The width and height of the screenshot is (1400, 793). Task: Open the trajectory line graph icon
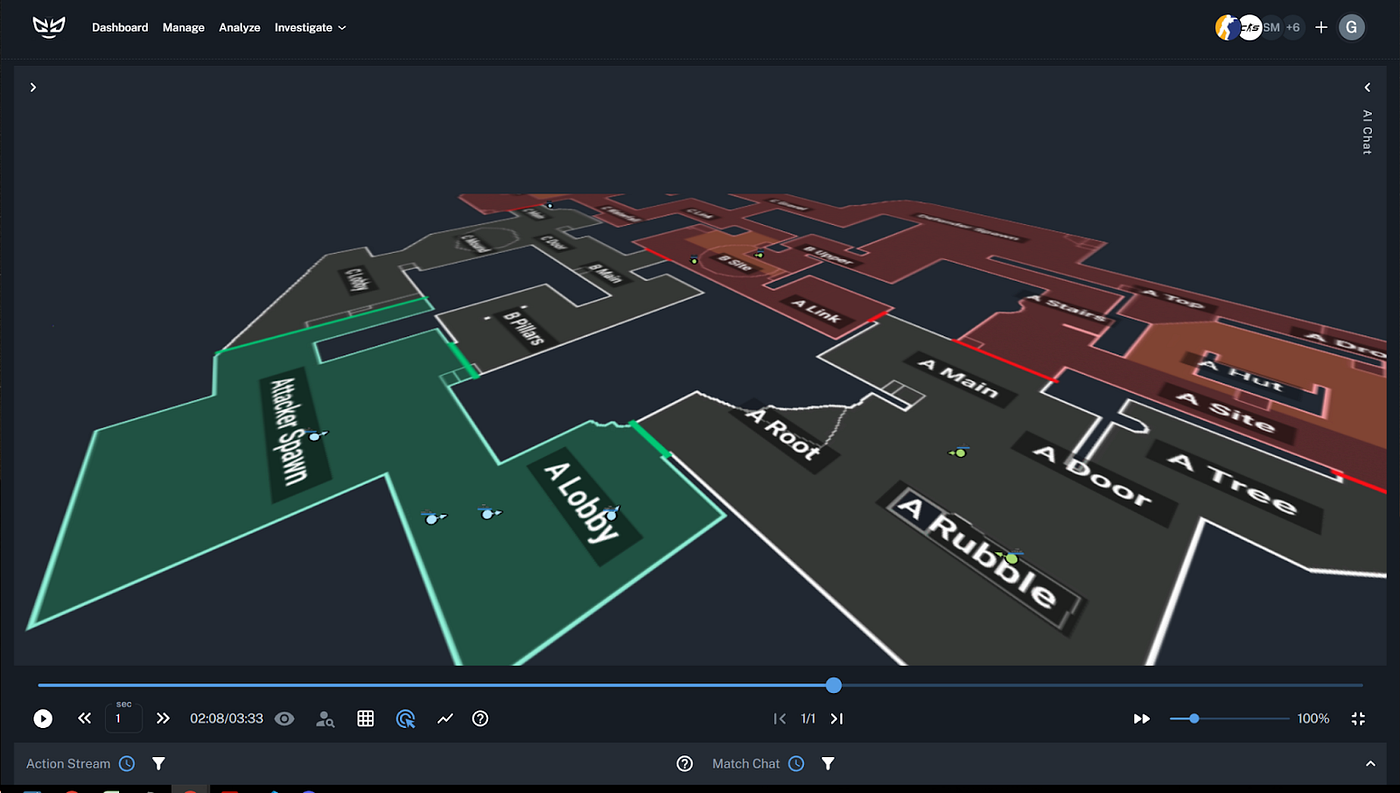[x=445, y=718]
